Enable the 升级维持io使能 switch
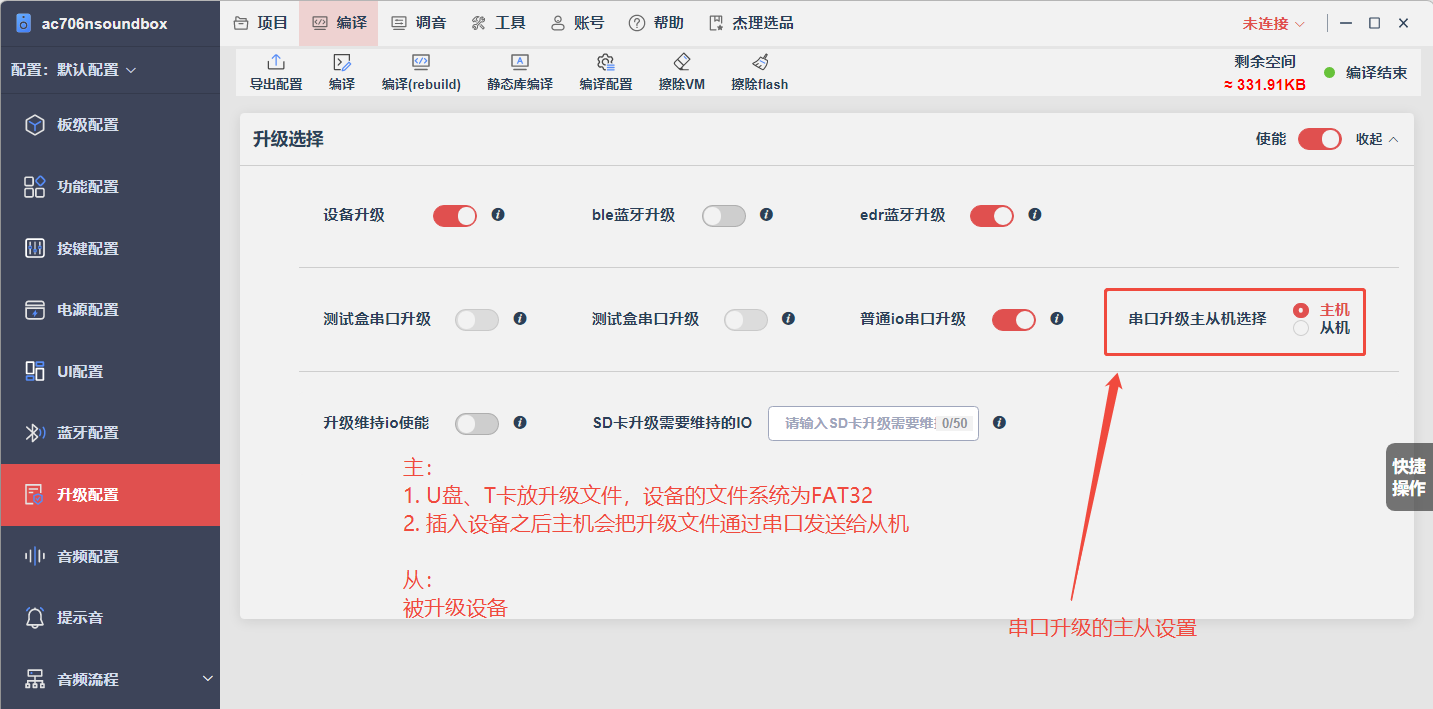Screen dimensions: 1433x709 (477, 424)
